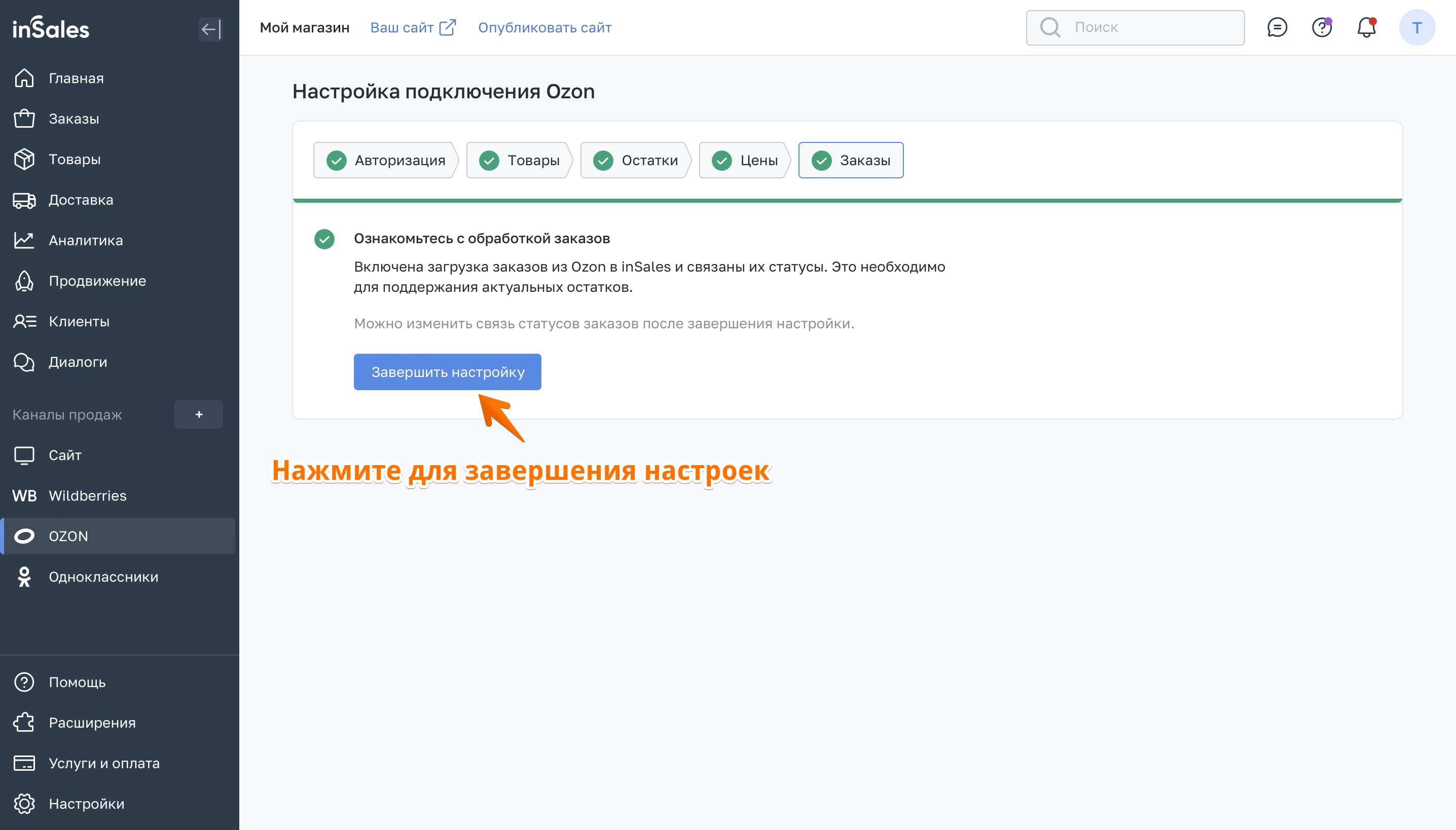Open the chat messages icon
1456x830 pixels.
(x=1277, y=27)
